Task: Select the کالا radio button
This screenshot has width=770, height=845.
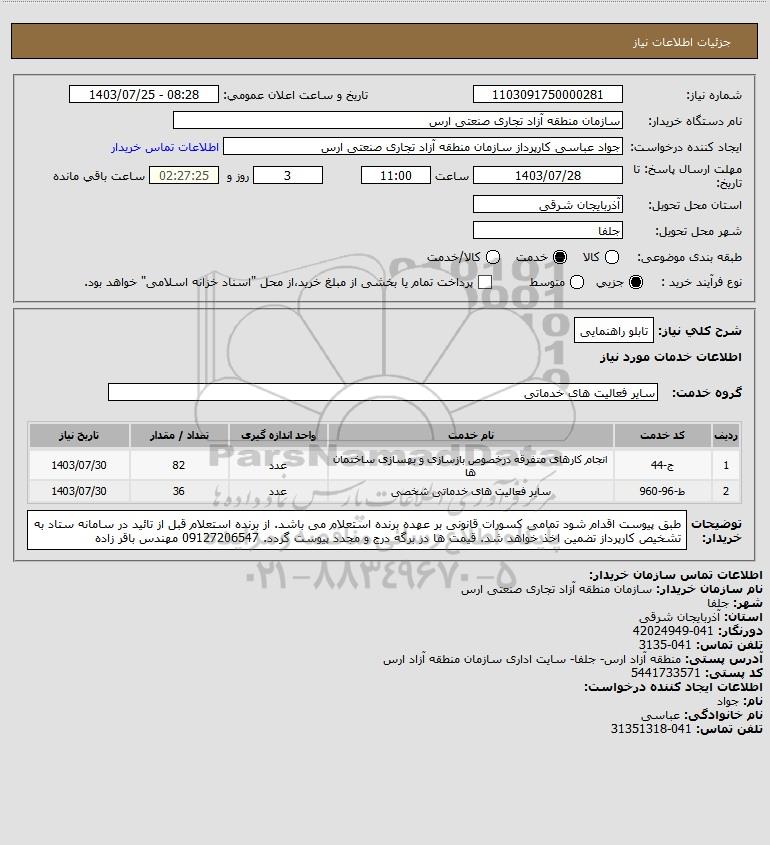Action: tap(612, 257)
